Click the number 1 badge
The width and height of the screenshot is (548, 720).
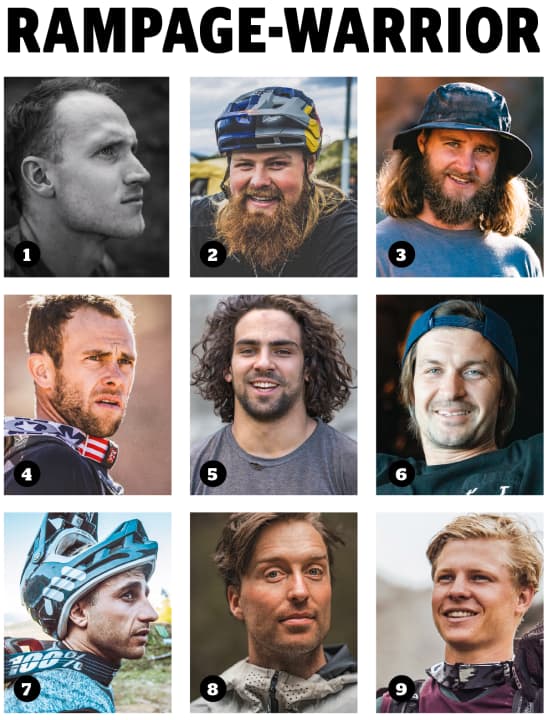pyautogui.click(x=27, y=254)
